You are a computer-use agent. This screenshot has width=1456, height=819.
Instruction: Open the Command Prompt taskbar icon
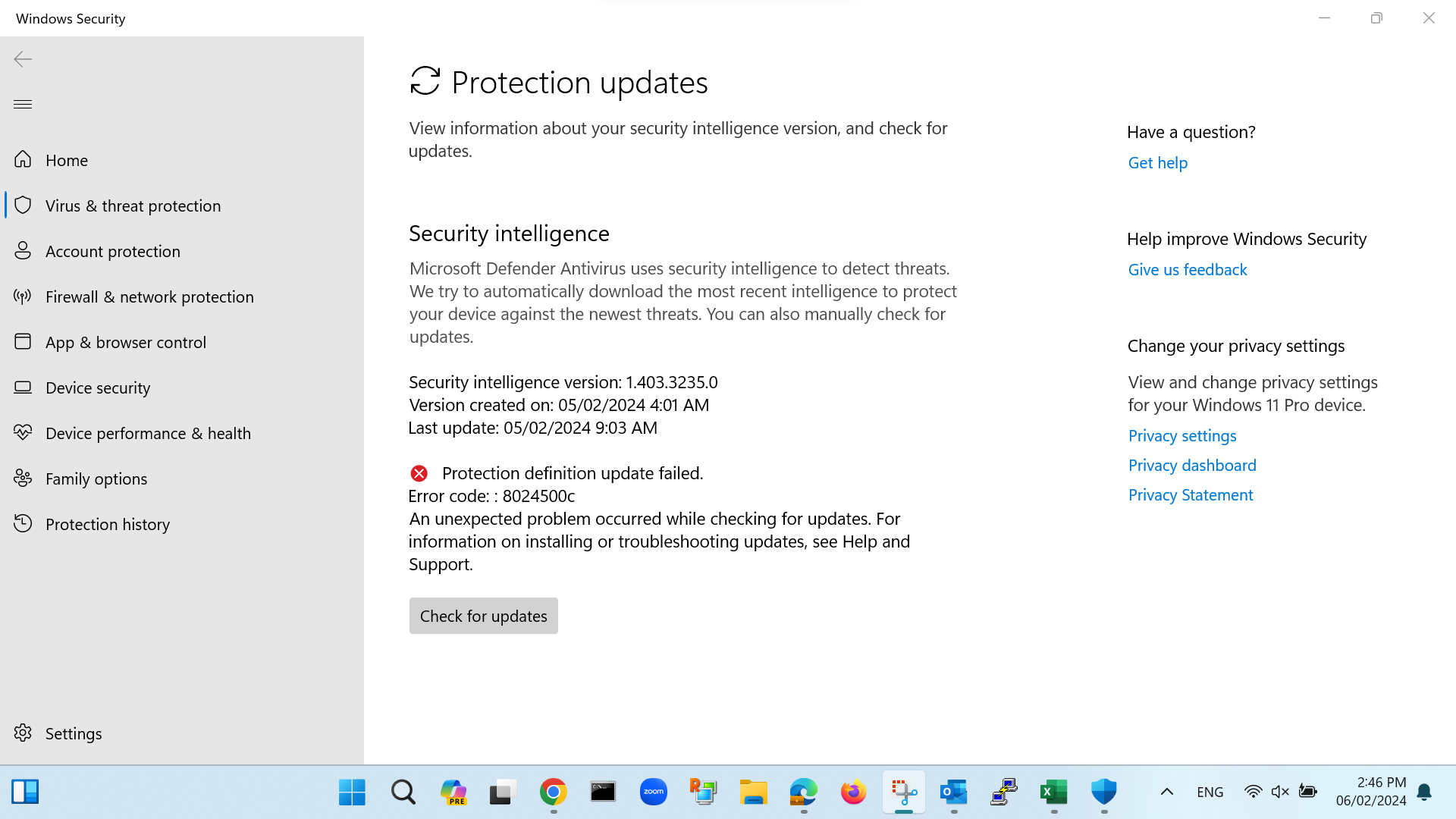pyautogui.click(x=603, y=792)
